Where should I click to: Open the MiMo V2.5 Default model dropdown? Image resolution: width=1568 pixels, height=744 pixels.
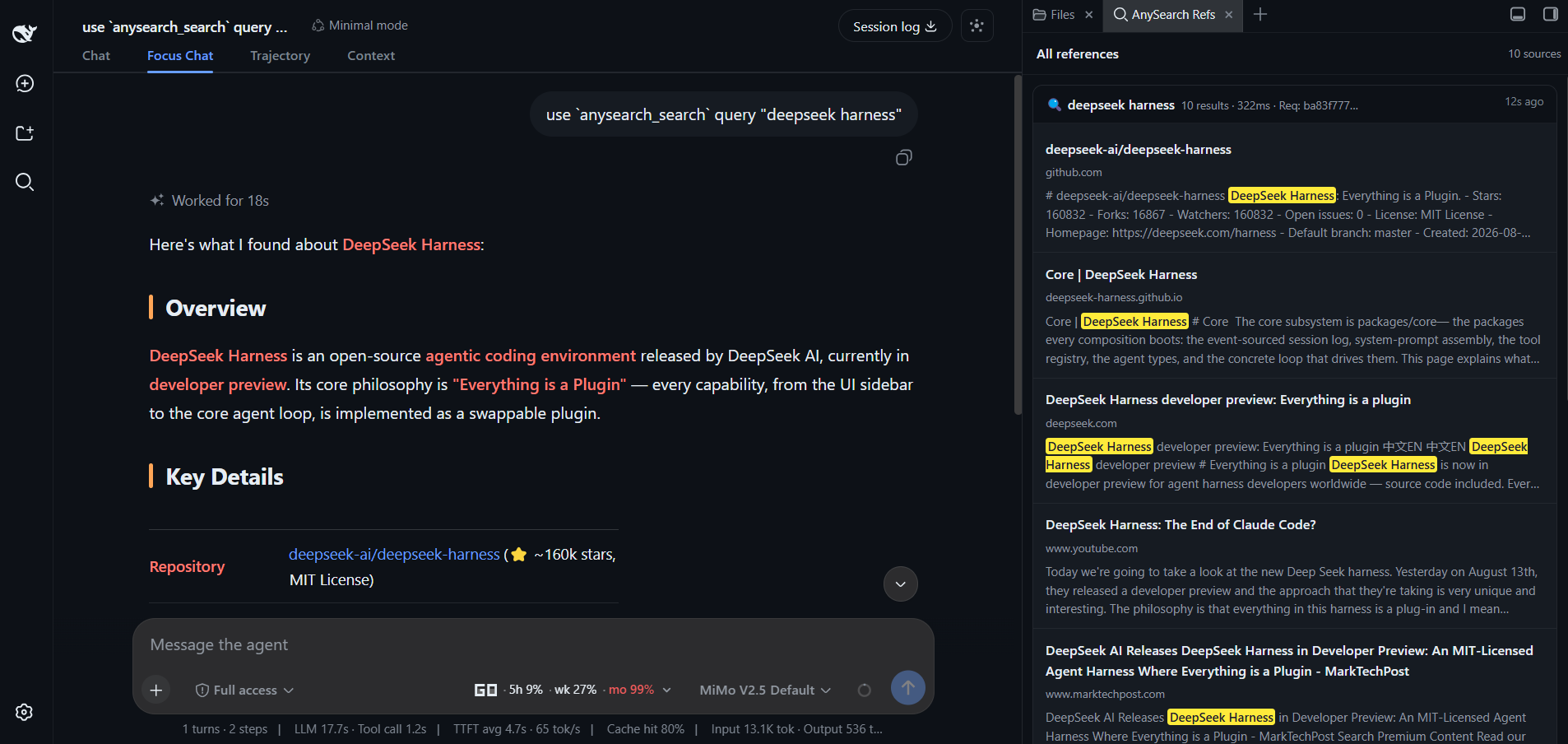coord(765,690)
